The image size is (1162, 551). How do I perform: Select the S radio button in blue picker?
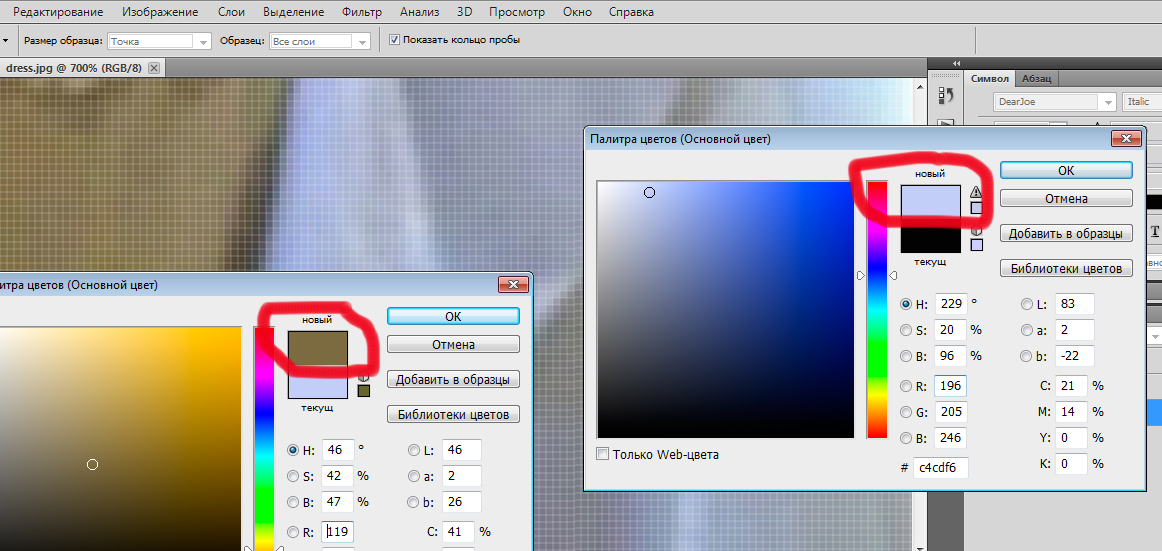[906, 330]
